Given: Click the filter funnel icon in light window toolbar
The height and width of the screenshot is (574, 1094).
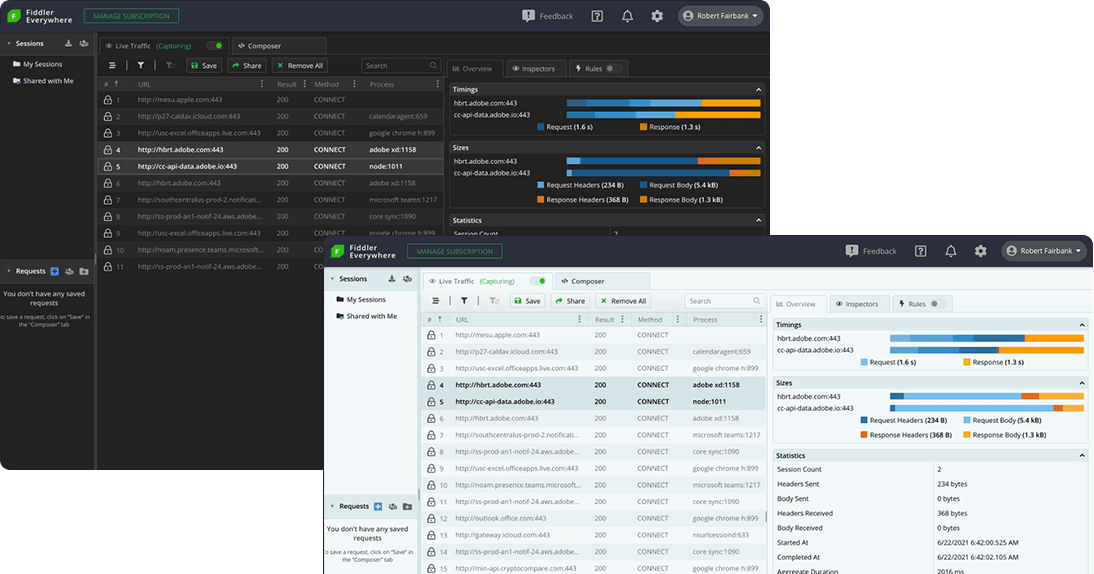Looking at the screenshot, I should pyautogui.click(x=465, y=301).
